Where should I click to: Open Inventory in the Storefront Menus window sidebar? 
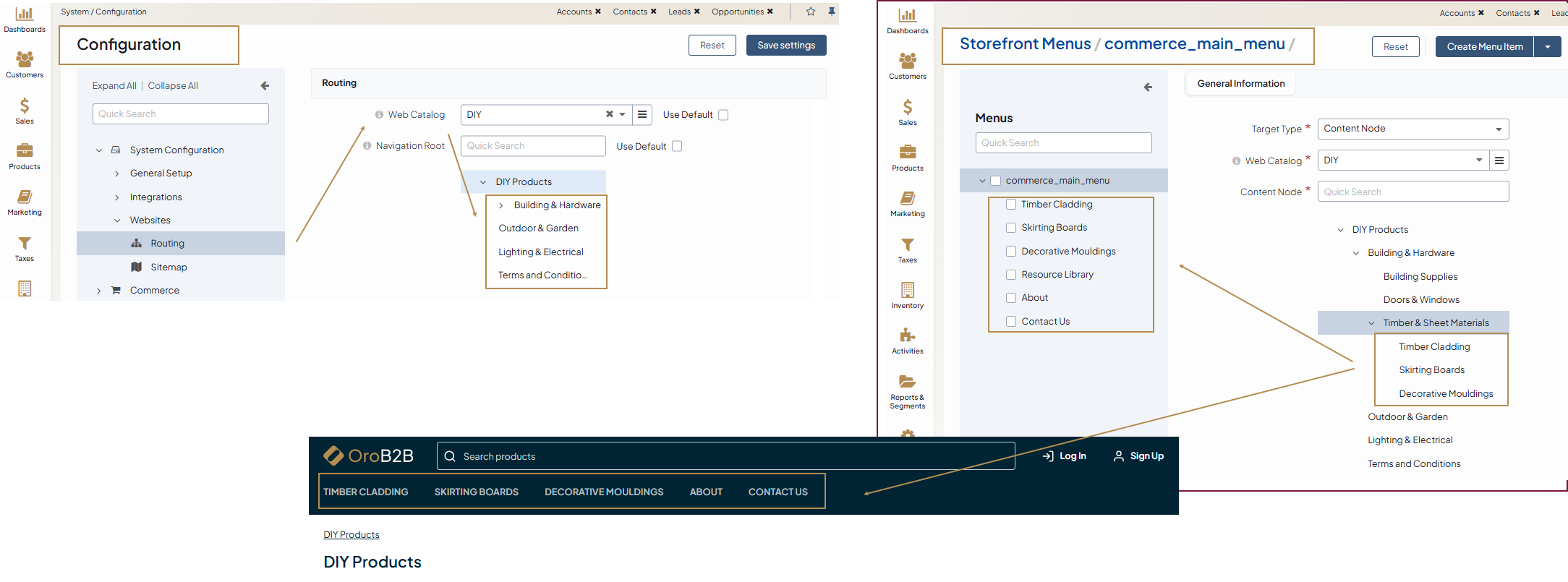[908, 296]
